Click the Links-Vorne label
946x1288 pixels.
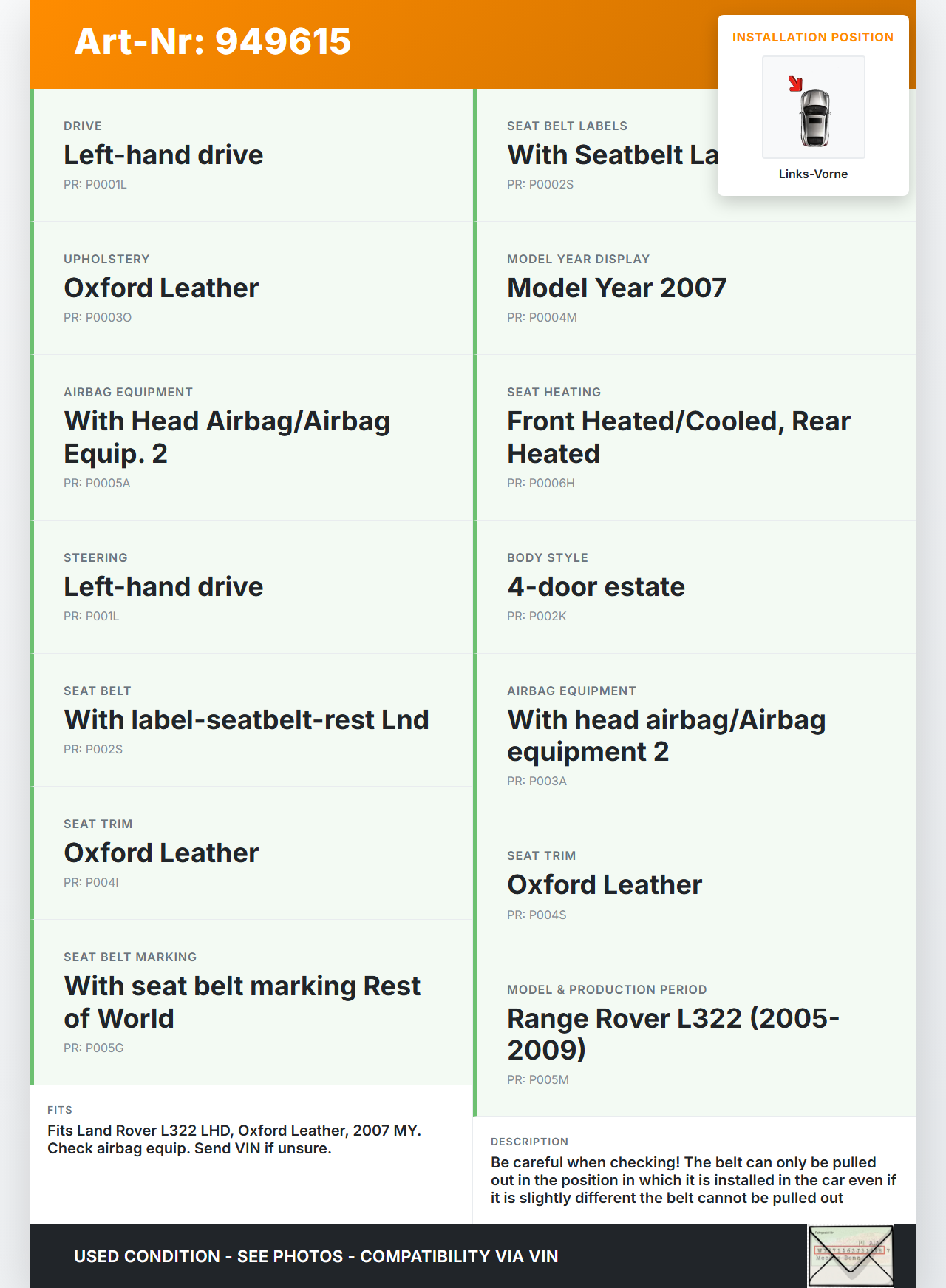click(813, 174)
